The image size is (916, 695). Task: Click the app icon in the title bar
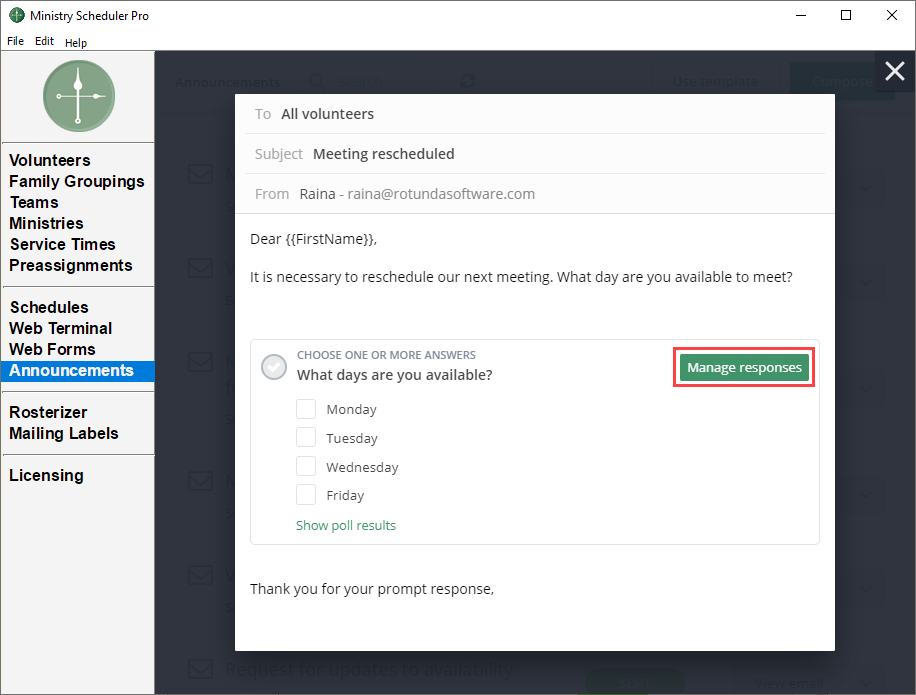pyautogui.click(x=17, y=15)
